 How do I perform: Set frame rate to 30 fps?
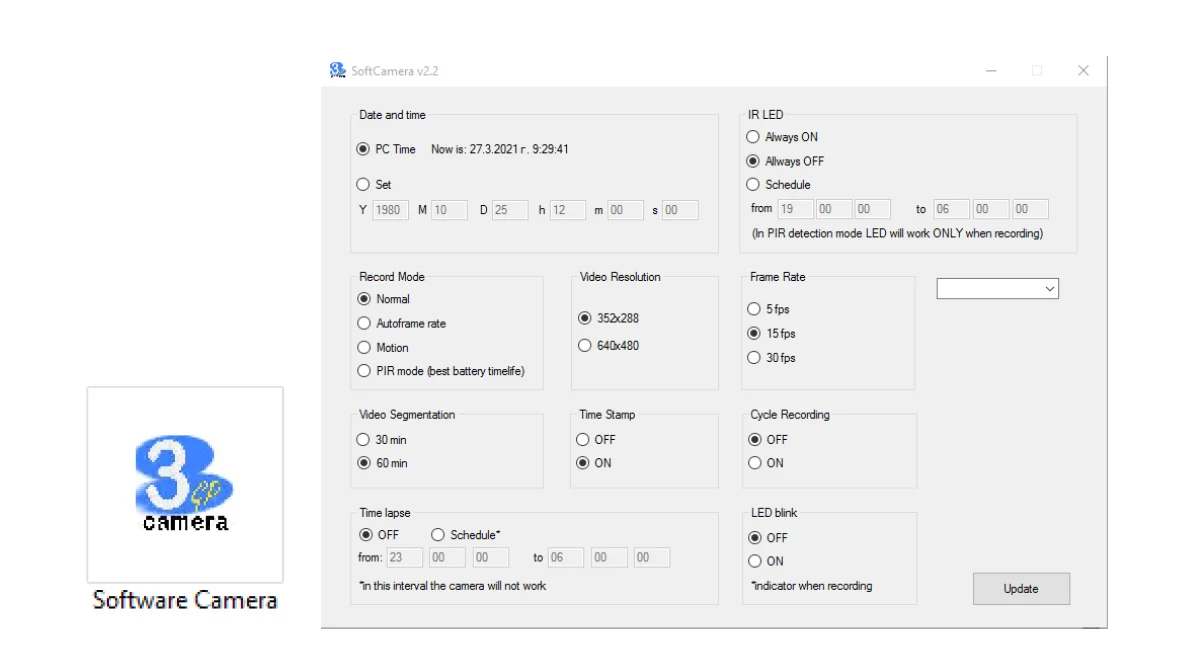(x=754, y=358)
